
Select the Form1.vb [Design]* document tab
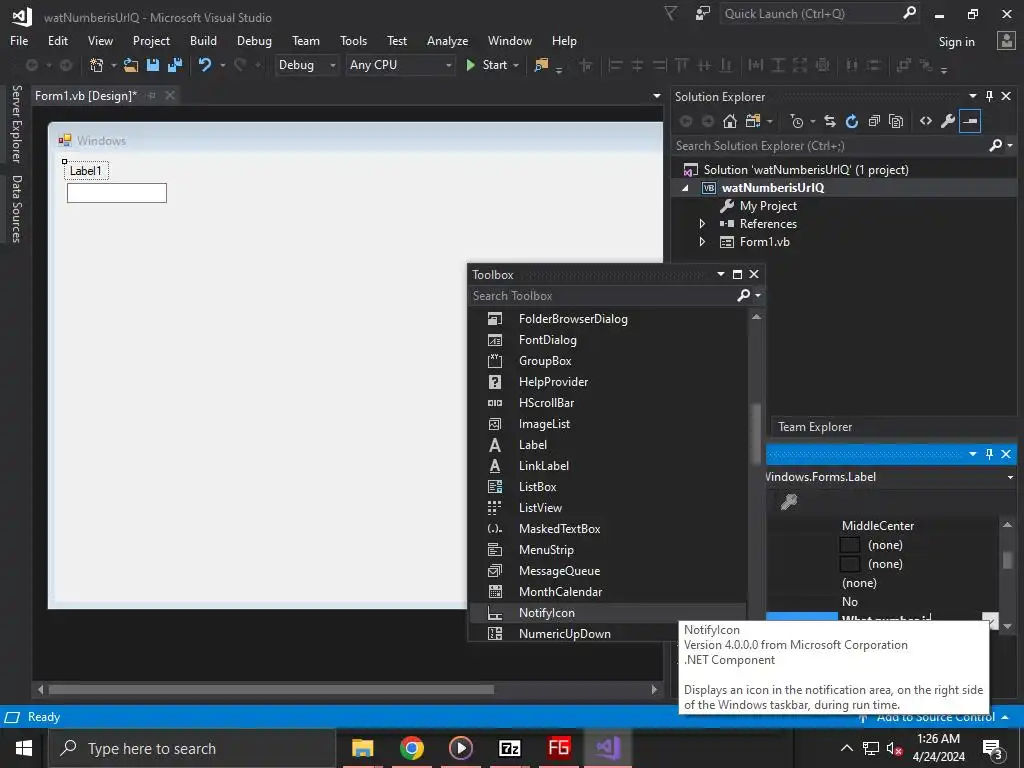click(x=86, y=95)
